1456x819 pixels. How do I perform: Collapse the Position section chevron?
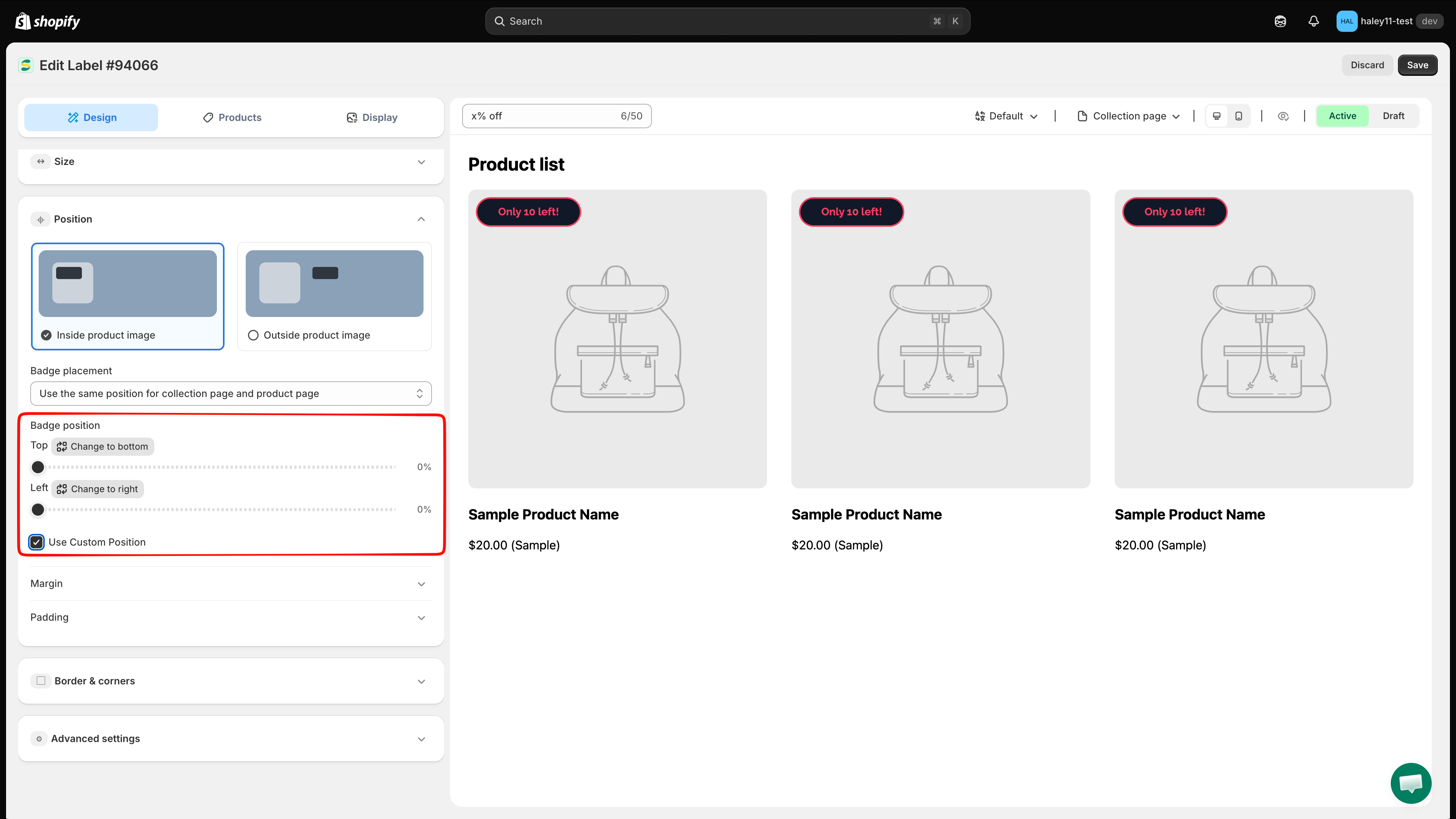tap(421, 219)
